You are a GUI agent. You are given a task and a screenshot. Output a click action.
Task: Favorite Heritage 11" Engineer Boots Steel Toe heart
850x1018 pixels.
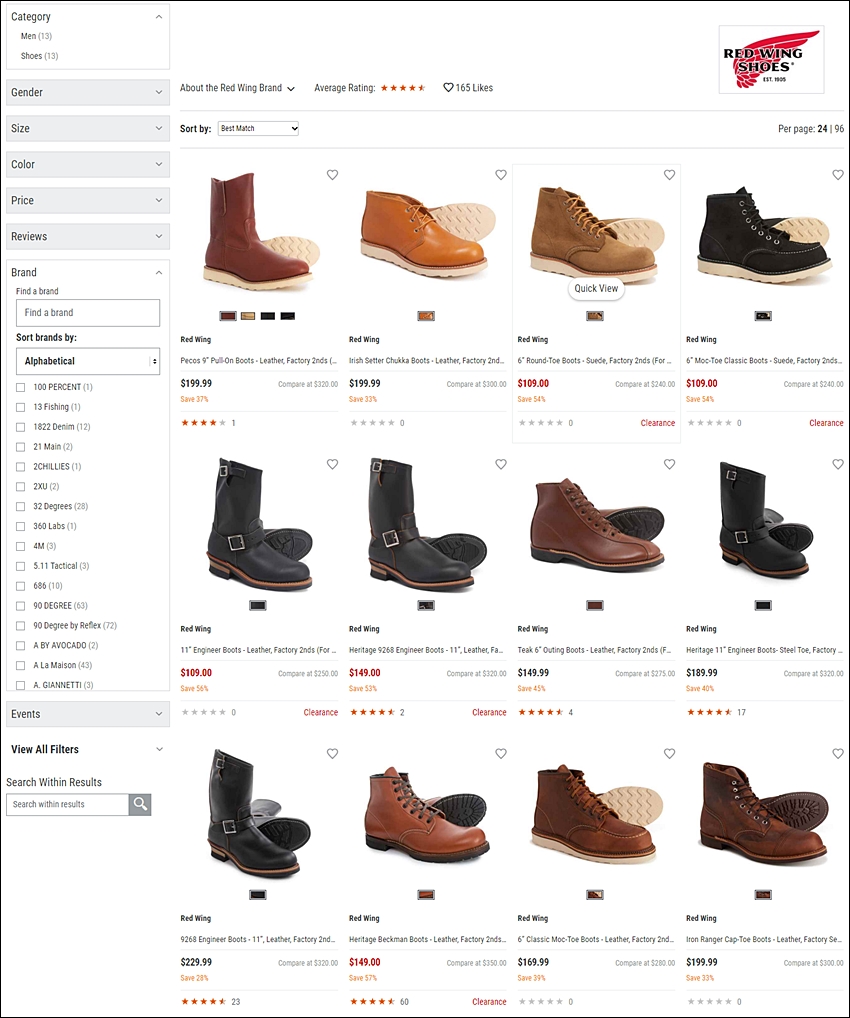(x=838, y=464)
